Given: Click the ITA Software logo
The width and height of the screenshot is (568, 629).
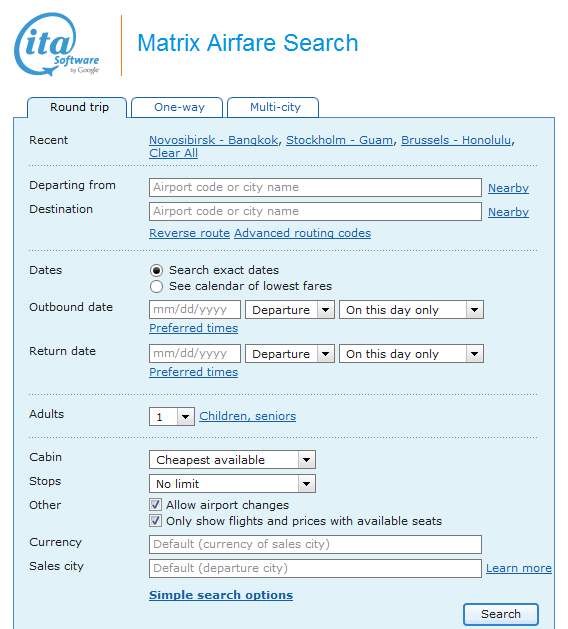Looking at the screenshot, I should point(57,44).
